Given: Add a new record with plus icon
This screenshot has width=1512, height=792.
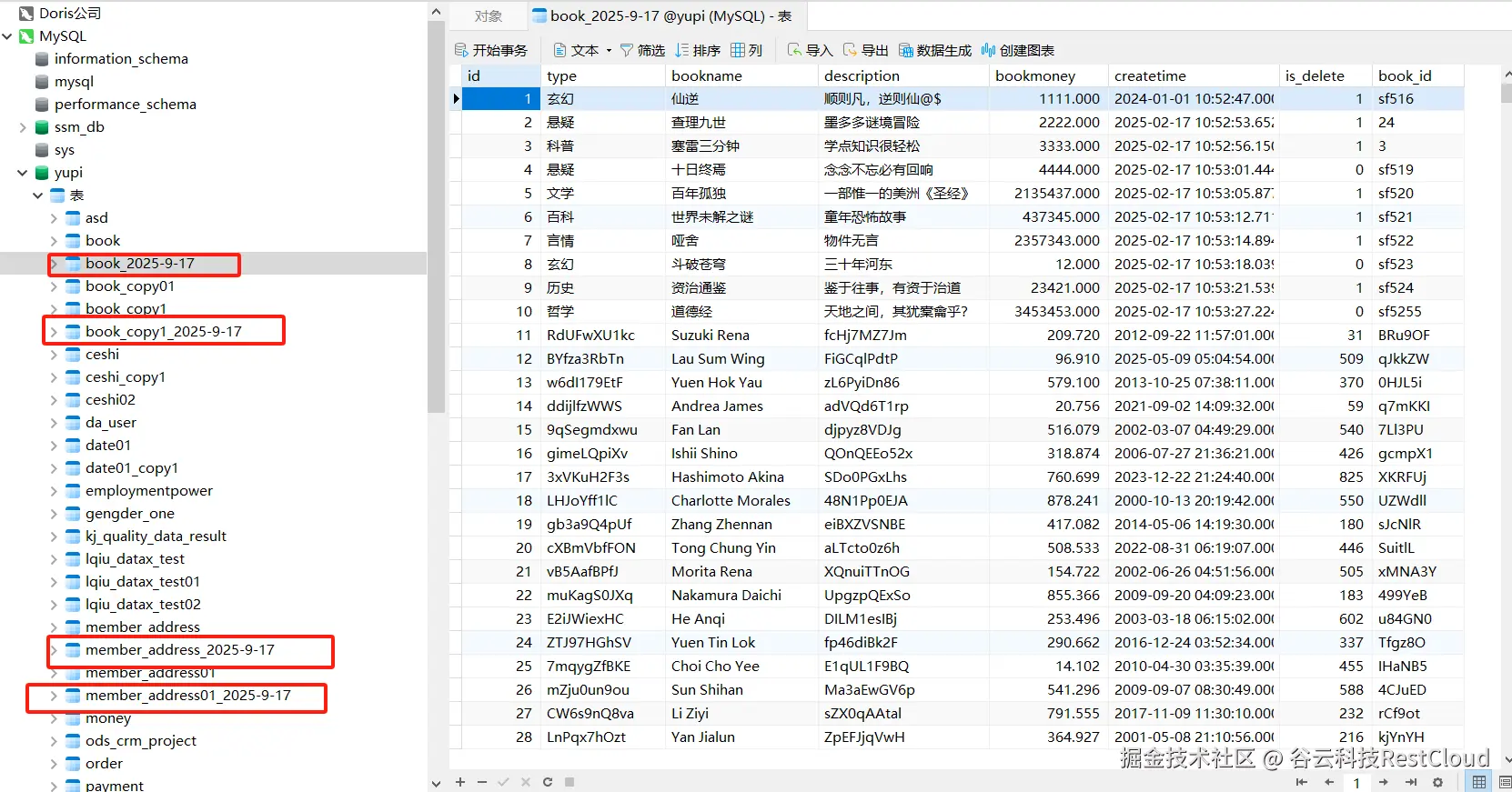Looking at the screenshot, I should (460, 782).
